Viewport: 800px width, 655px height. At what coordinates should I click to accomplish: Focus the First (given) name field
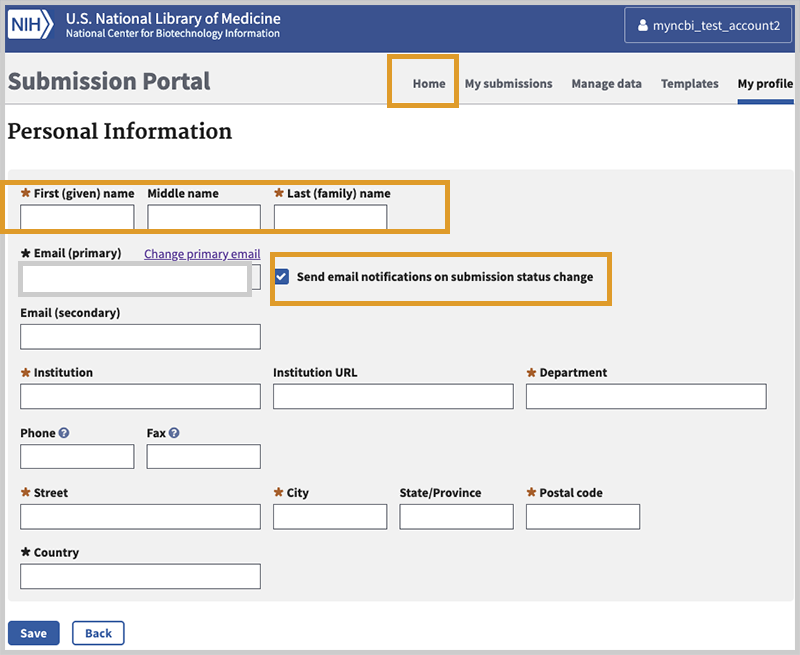click(77, 217)
